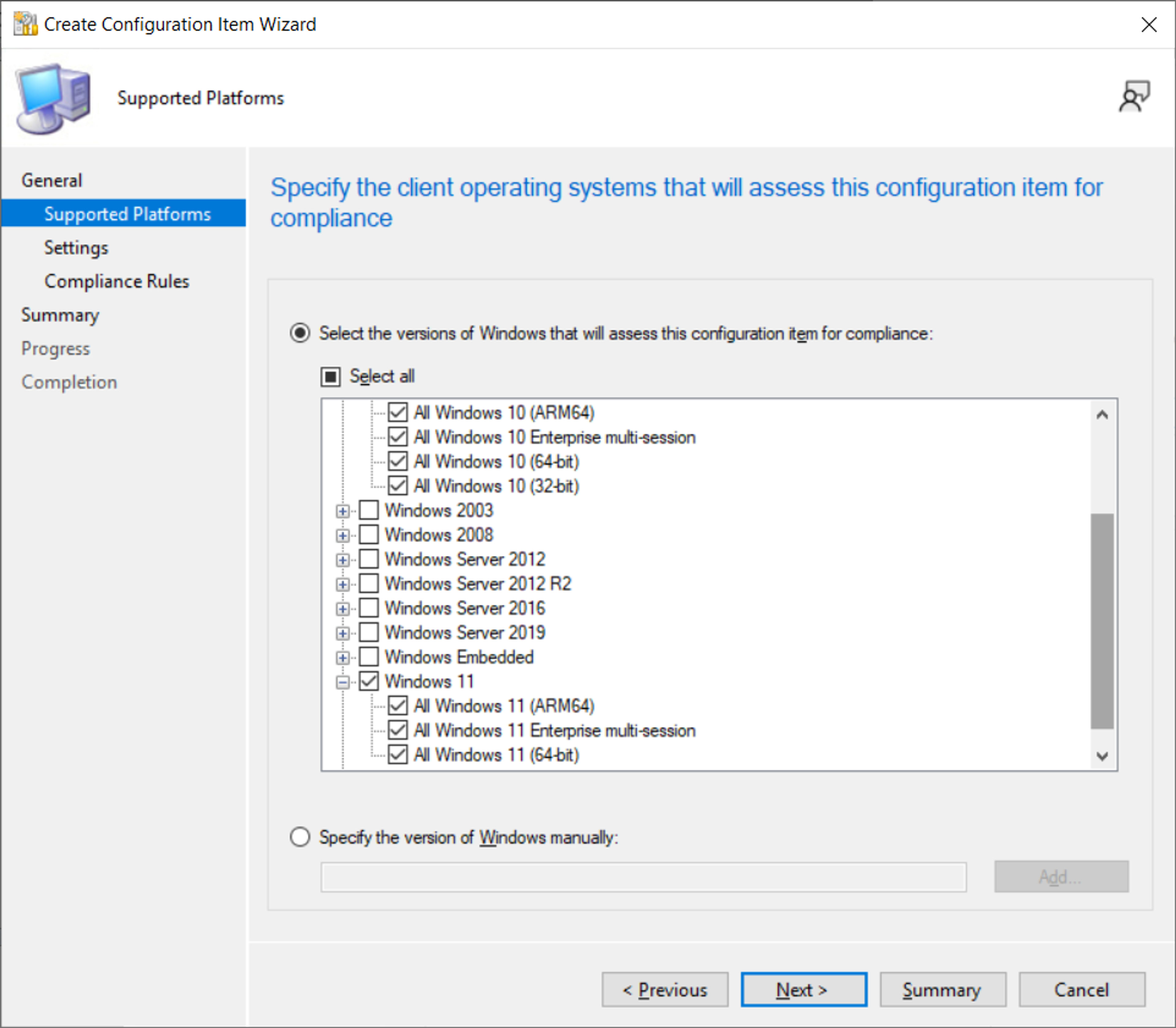The height and width of the screenshot is (1028, 1176).
Task: Select the 'Windows Embedded' tree label
Action: (x=459, y=657)
